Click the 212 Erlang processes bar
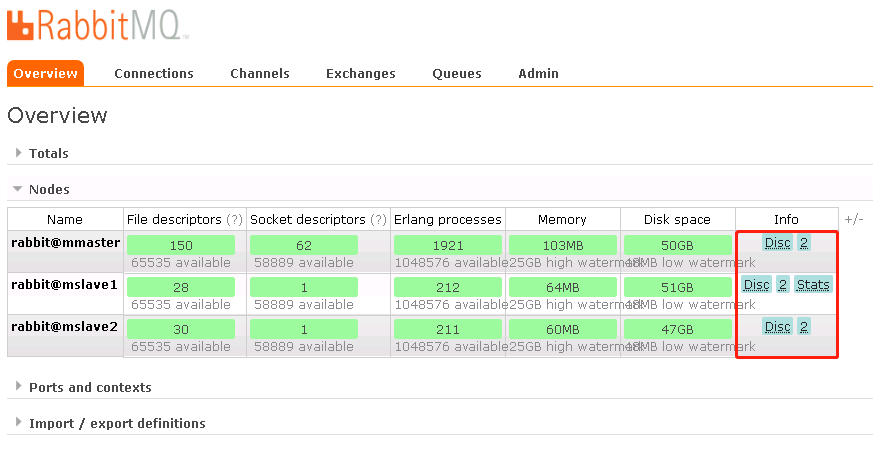The width and height of the screenshot is (873, 449). [x=448, y=287]
